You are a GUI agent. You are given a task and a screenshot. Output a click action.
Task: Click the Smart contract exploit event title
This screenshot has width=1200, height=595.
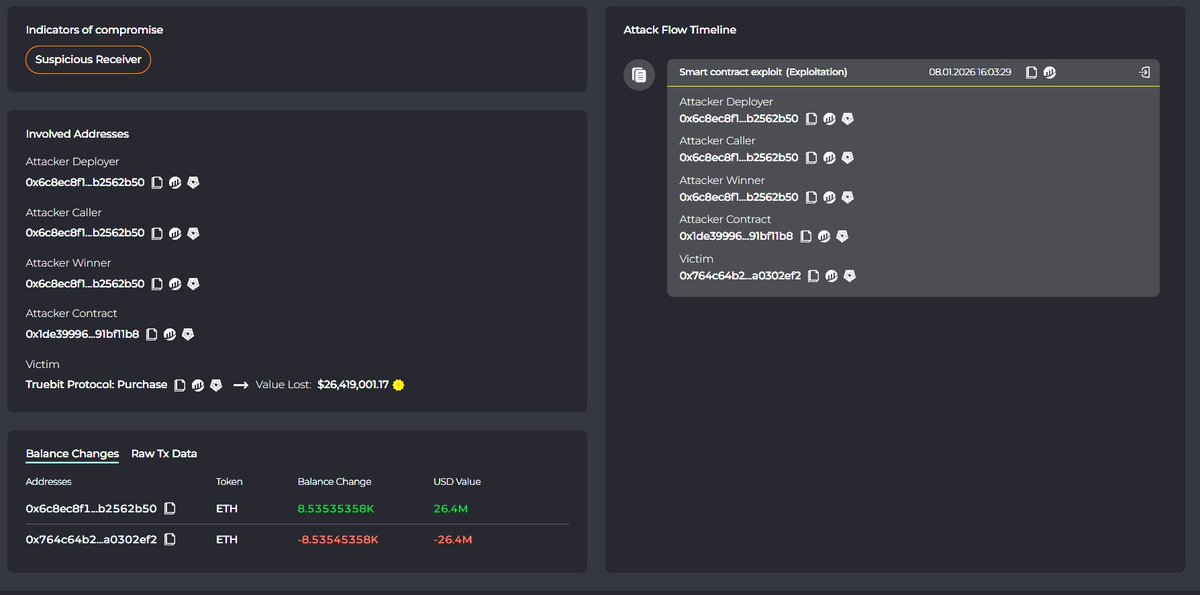[762, 72]
